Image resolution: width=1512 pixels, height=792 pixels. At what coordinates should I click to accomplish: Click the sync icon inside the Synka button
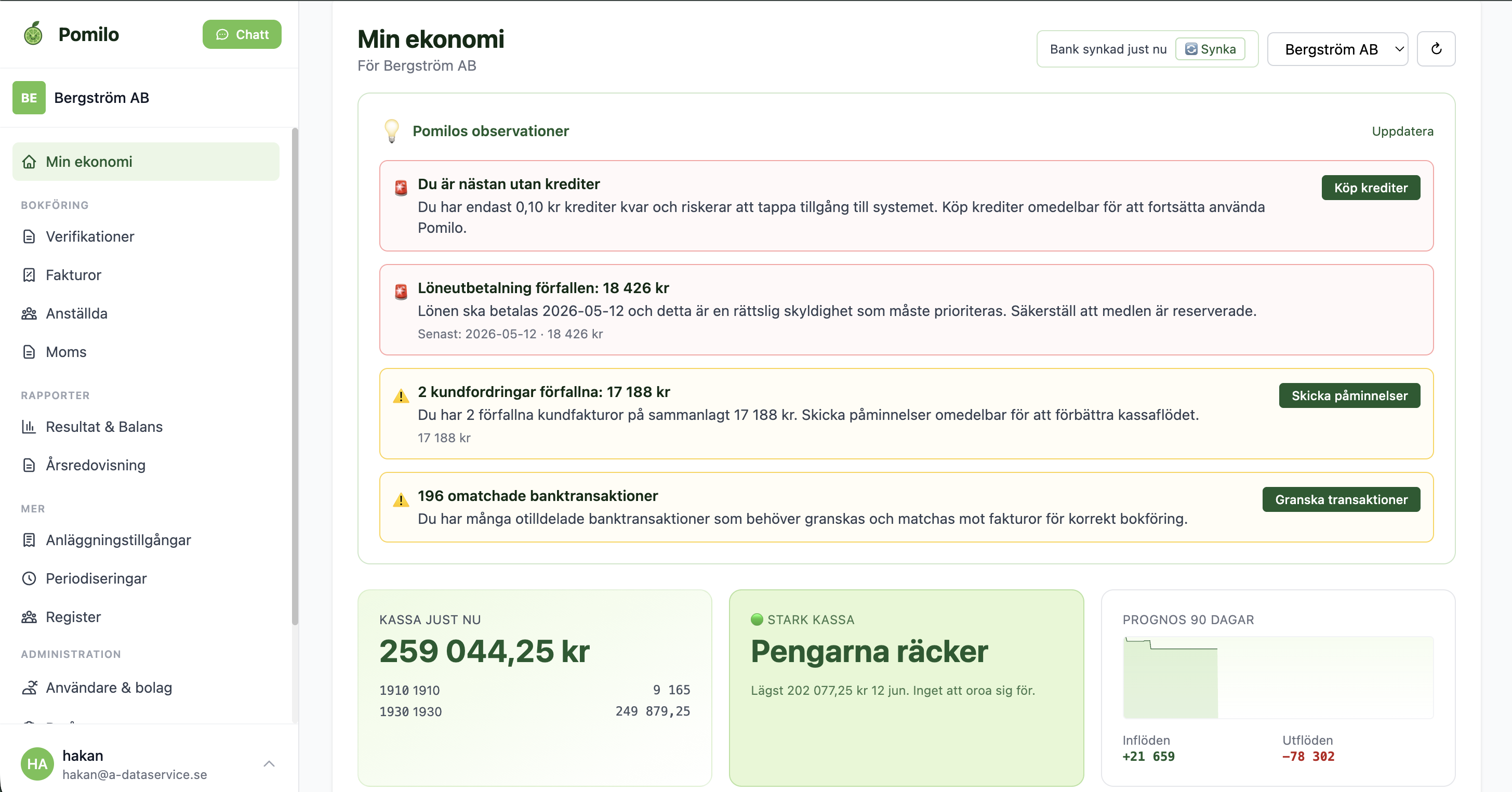point(1191,49)
